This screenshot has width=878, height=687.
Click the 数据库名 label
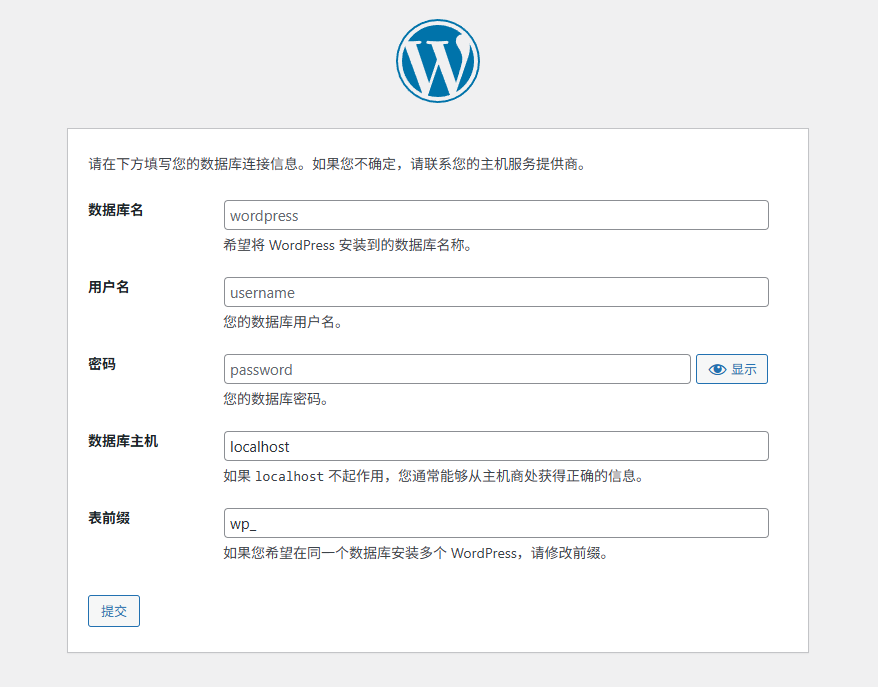(116, 210)
